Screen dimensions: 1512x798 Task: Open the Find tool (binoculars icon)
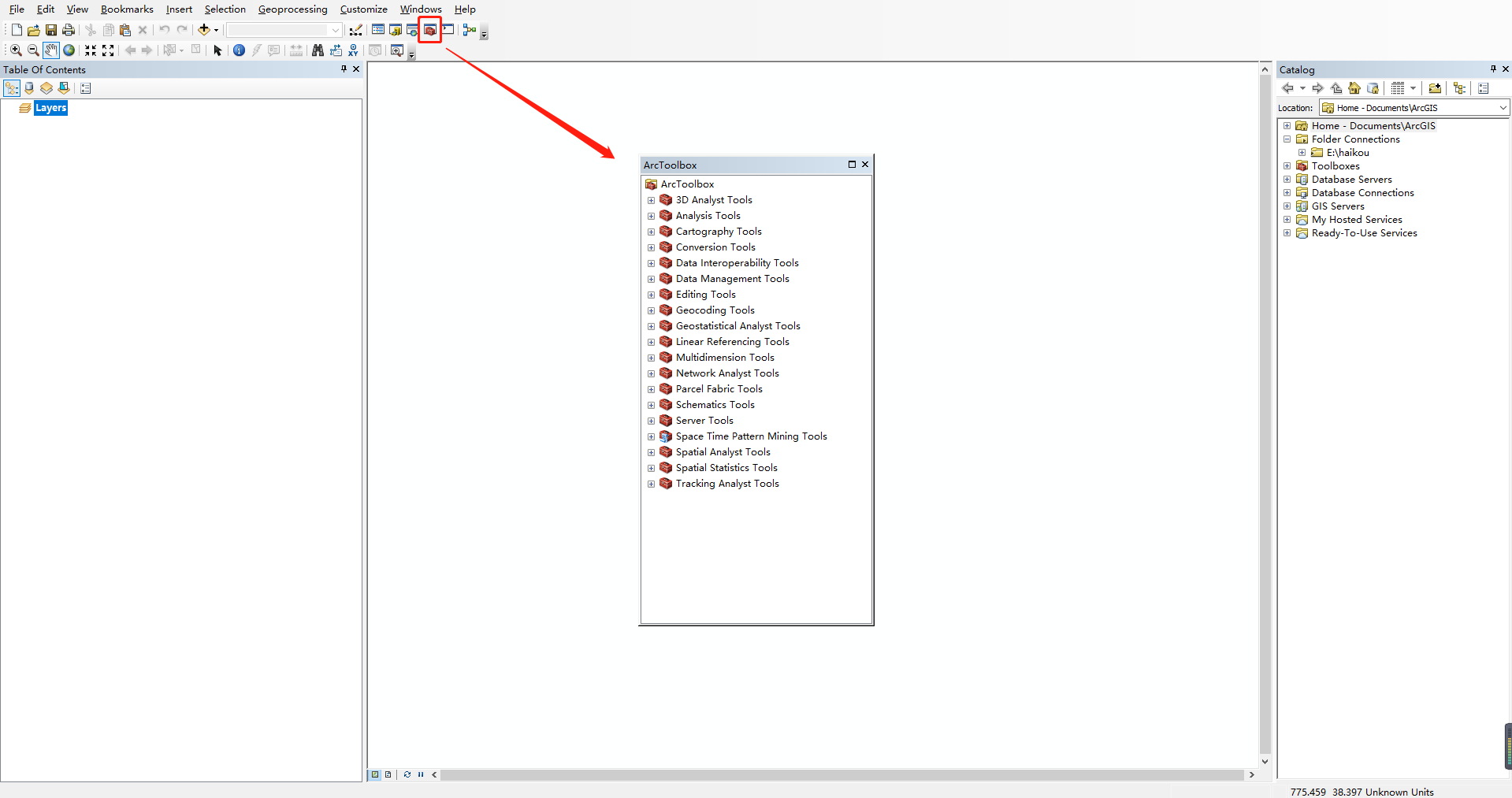tap(317, 50)
